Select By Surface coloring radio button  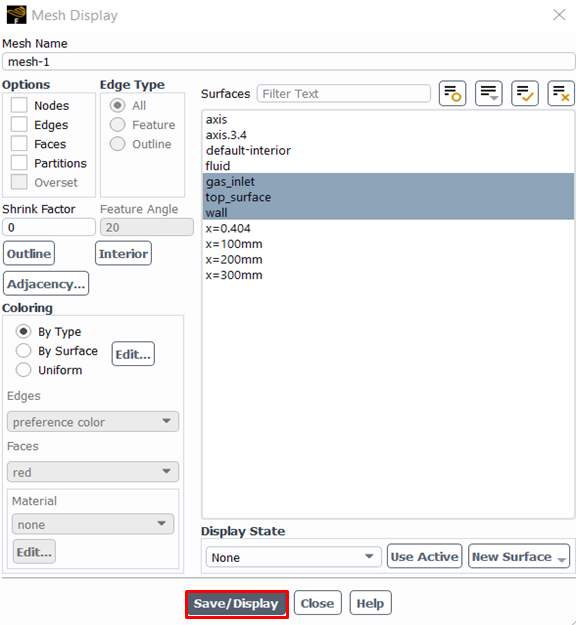point(24,351)
